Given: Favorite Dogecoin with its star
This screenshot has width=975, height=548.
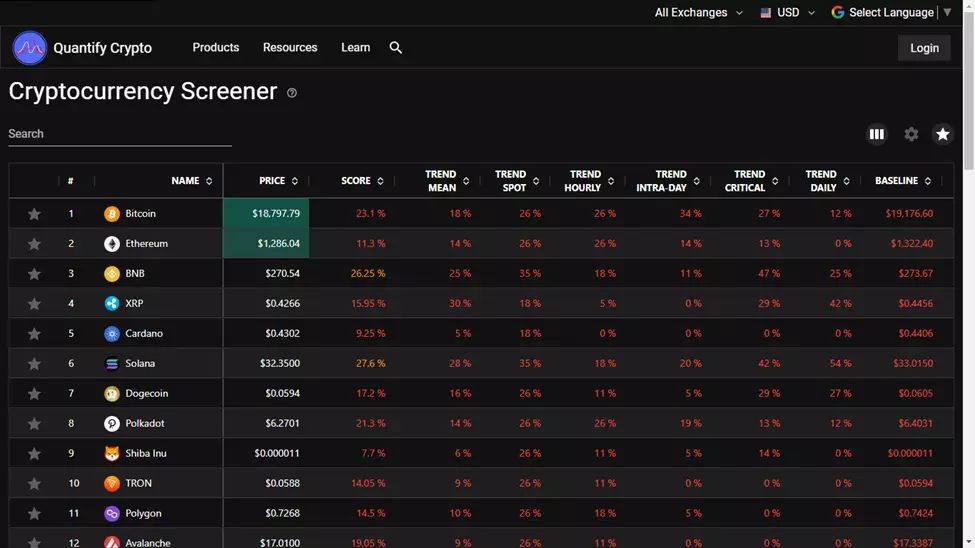Looking at the screenshot, I should click(34, 394).
